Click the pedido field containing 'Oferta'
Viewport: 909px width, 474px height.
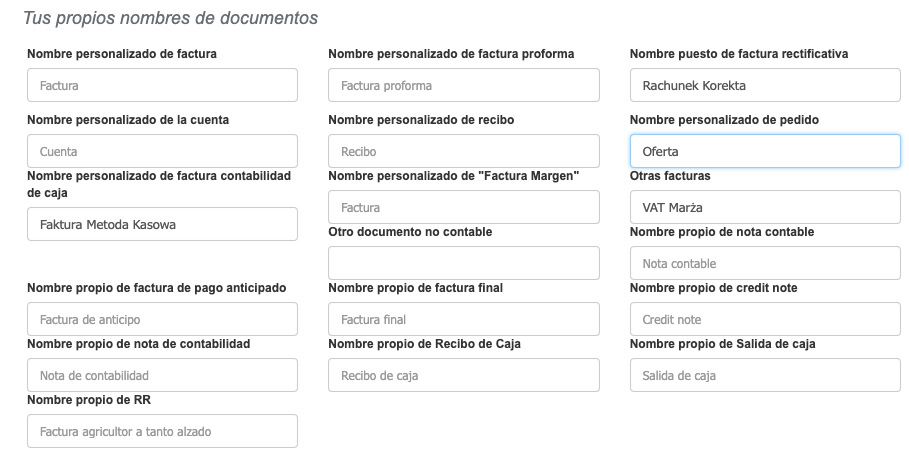coord(765,151)
